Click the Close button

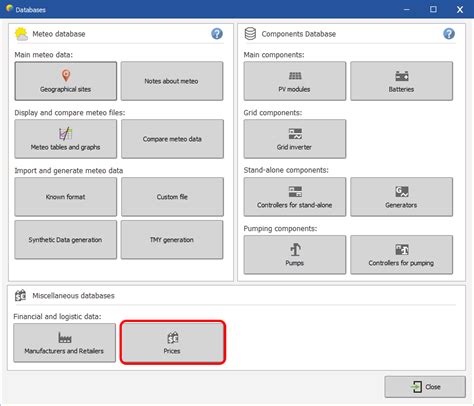425,387
